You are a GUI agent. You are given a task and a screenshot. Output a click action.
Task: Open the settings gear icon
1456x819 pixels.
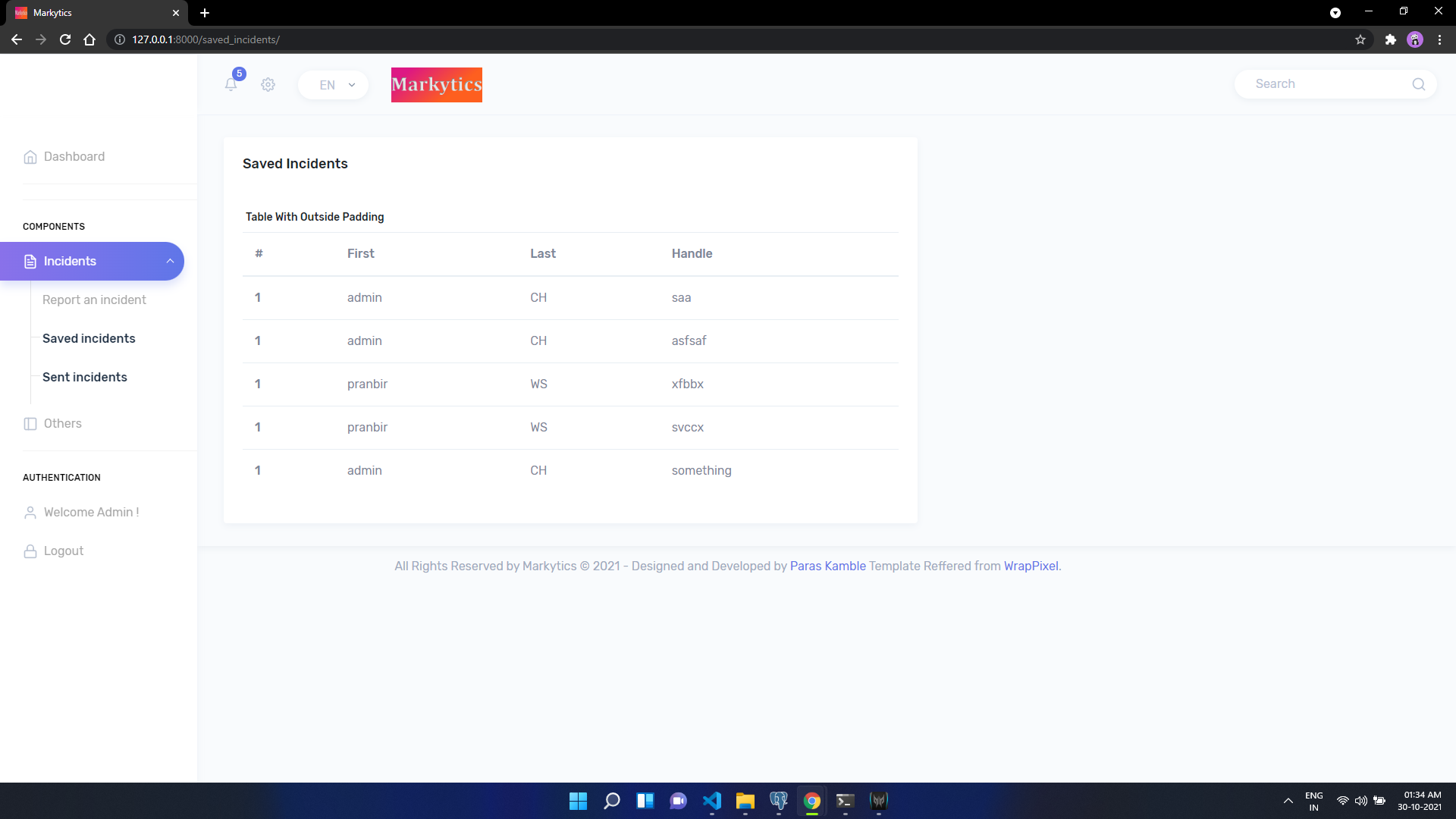[x=268, y=85]
